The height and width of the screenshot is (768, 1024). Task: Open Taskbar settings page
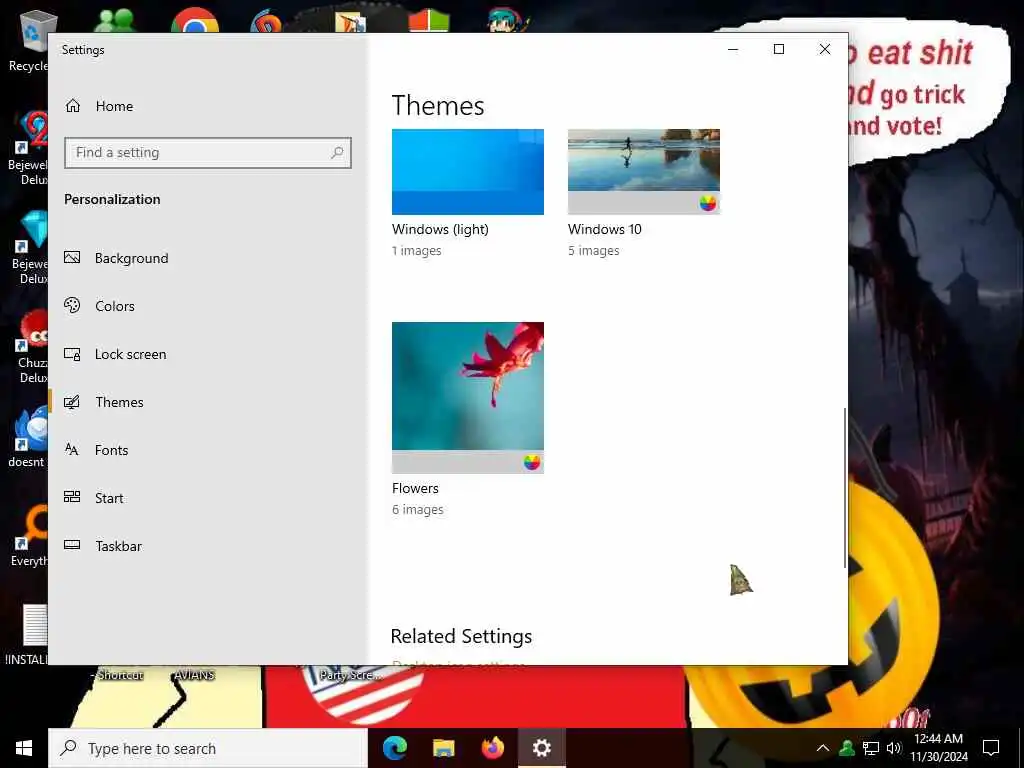(208, 546)
